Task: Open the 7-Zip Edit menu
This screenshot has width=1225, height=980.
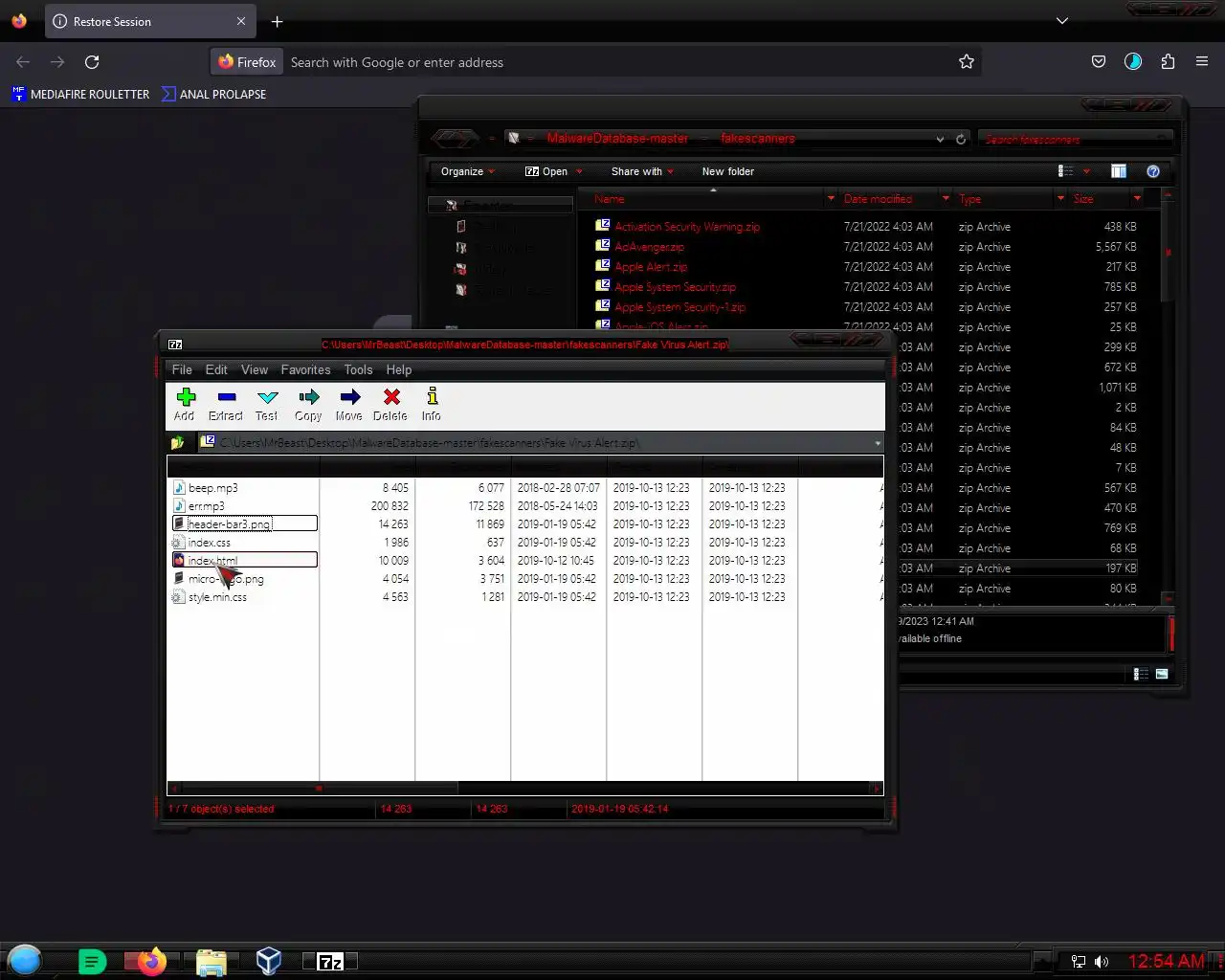Action: tap(216, 369)
